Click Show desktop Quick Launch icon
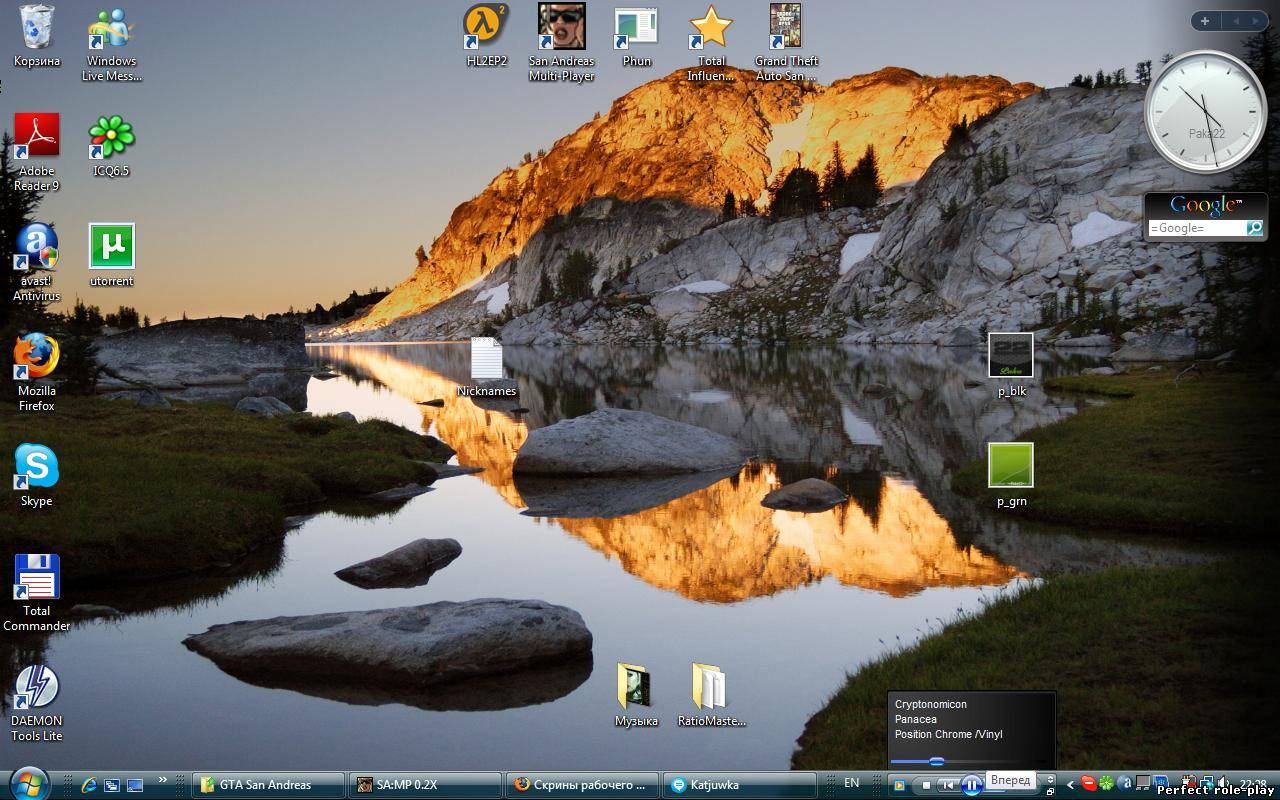 click(x=135, y=785)
